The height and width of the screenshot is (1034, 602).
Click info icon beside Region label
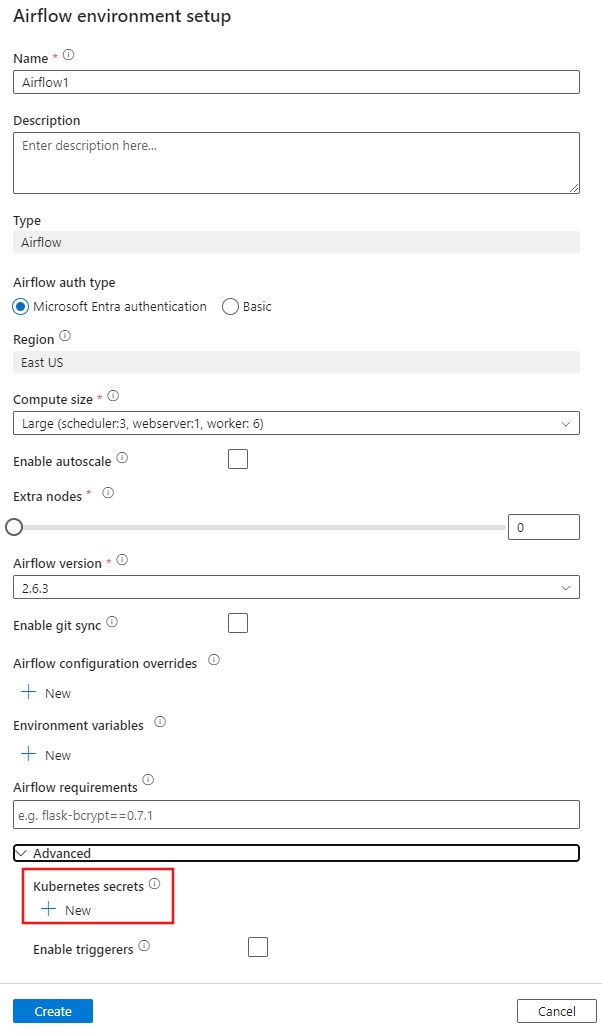coord(65,336)
